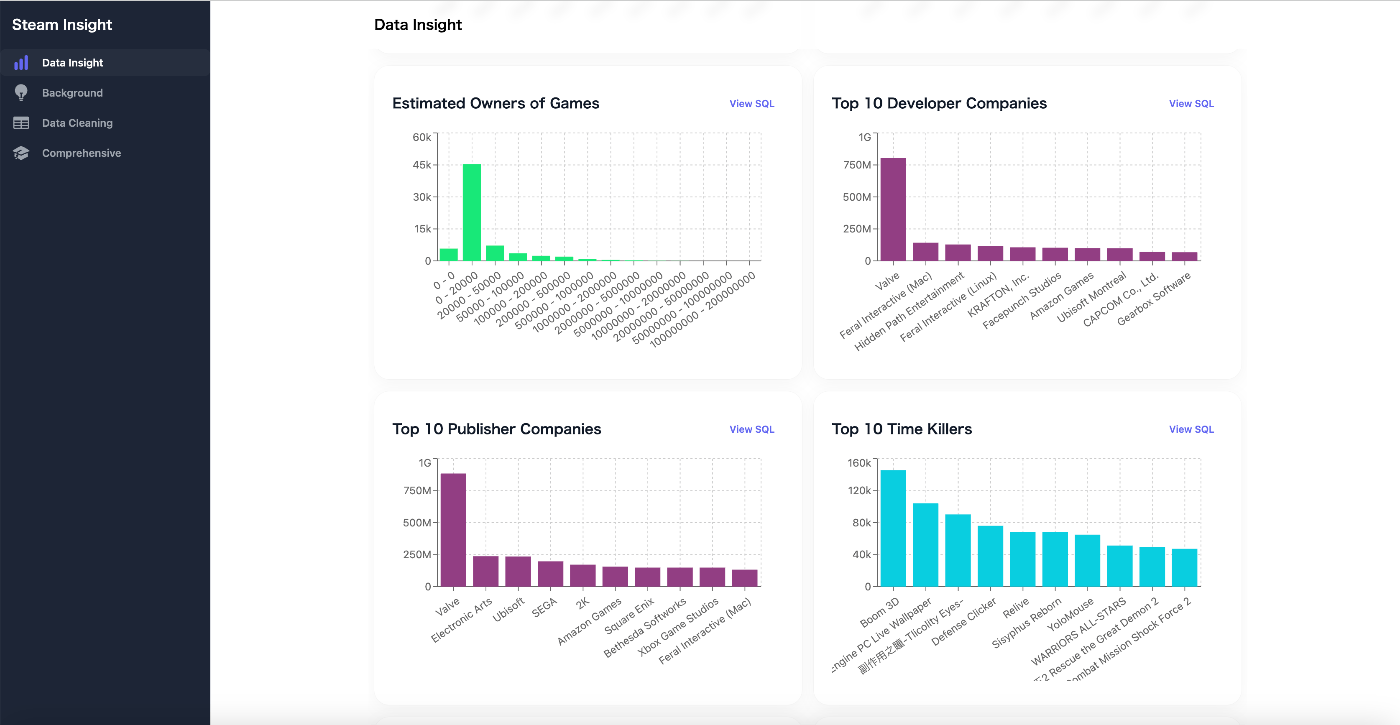
Task: Click the Facepunch Studios axis label
Action: coord(1023,299)
